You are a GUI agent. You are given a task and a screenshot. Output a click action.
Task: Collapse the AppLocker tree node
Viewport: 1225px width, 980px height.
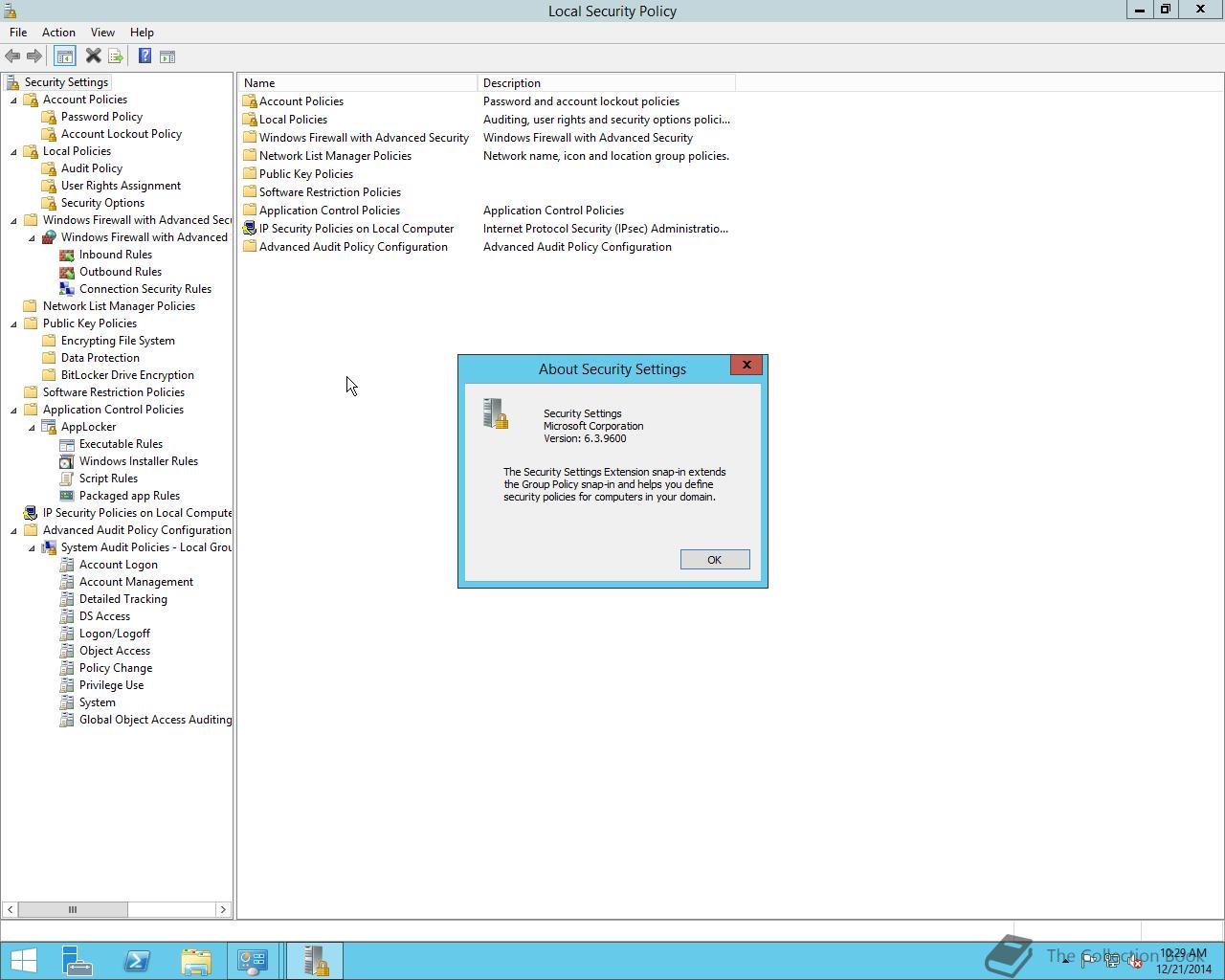coord(32,427)
